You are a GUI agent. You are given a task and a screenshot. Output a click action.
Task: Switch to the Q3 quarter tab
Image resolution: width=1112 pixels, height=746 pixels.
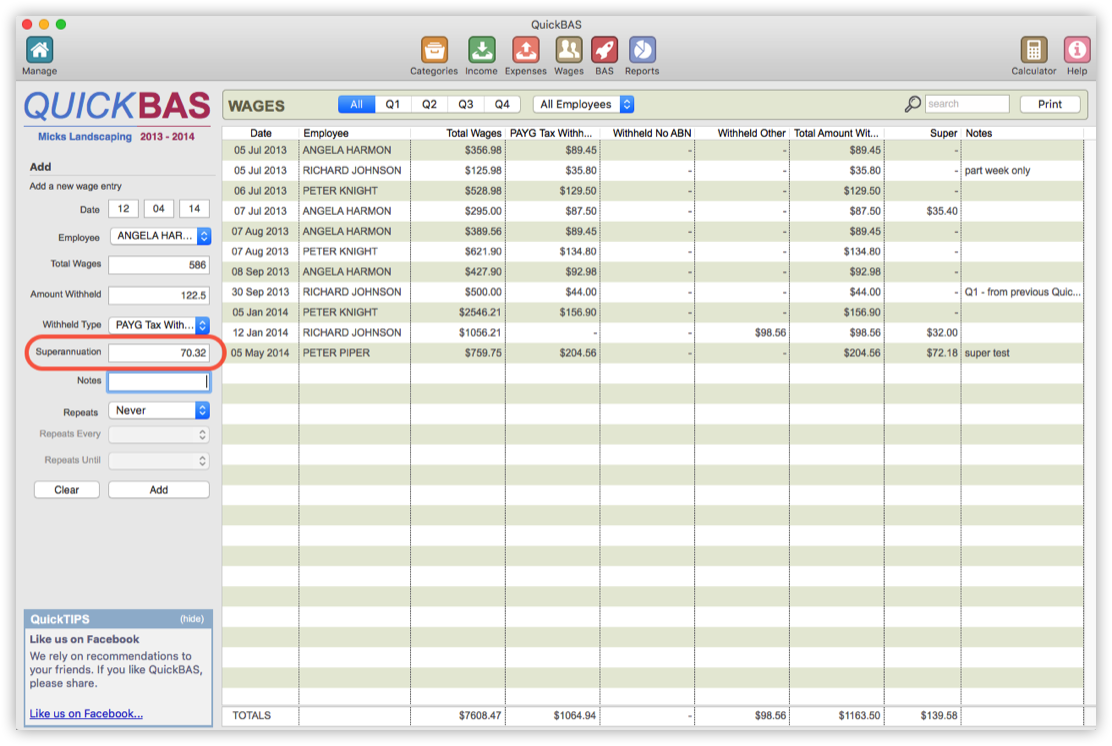click(x=466, y=105)
